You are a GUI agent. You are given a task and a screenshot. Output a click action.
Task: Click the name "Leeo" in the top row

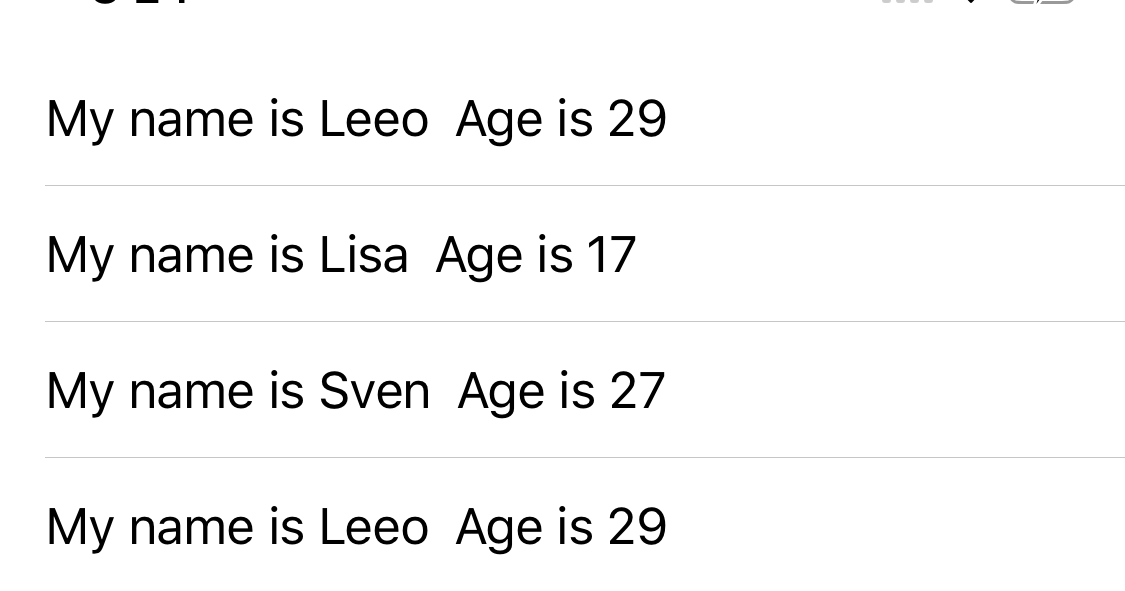373,119
